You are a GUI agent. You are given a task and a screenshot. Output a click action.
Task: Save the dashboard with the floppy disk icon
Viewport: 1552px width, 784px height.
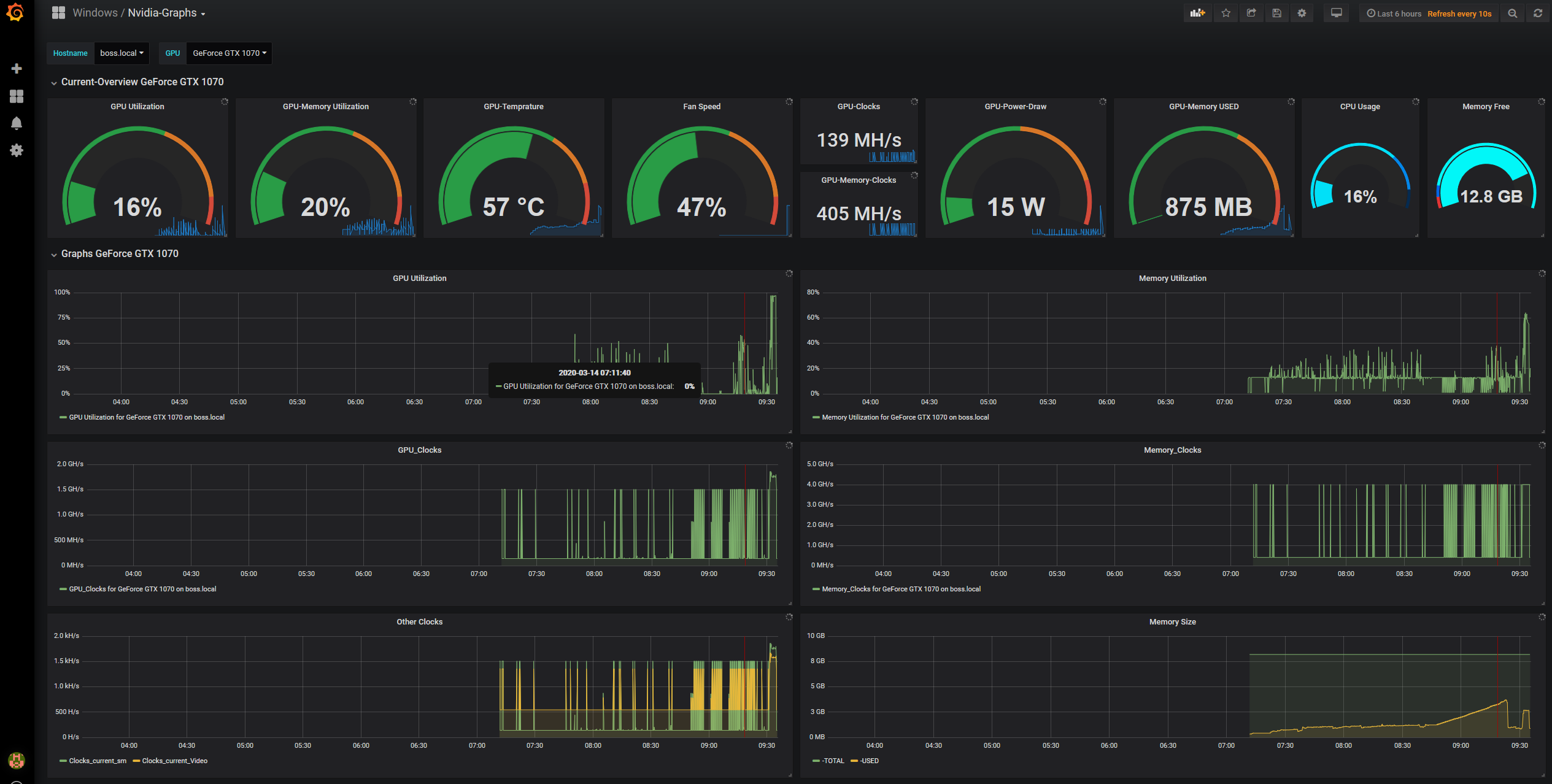[1276, 13]
